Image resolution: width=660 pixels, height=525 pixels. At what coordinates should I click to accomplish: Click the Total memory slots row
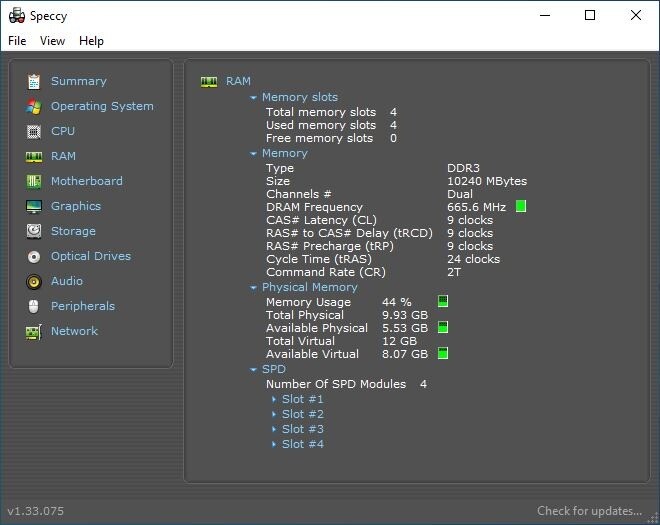pos(331,112)
